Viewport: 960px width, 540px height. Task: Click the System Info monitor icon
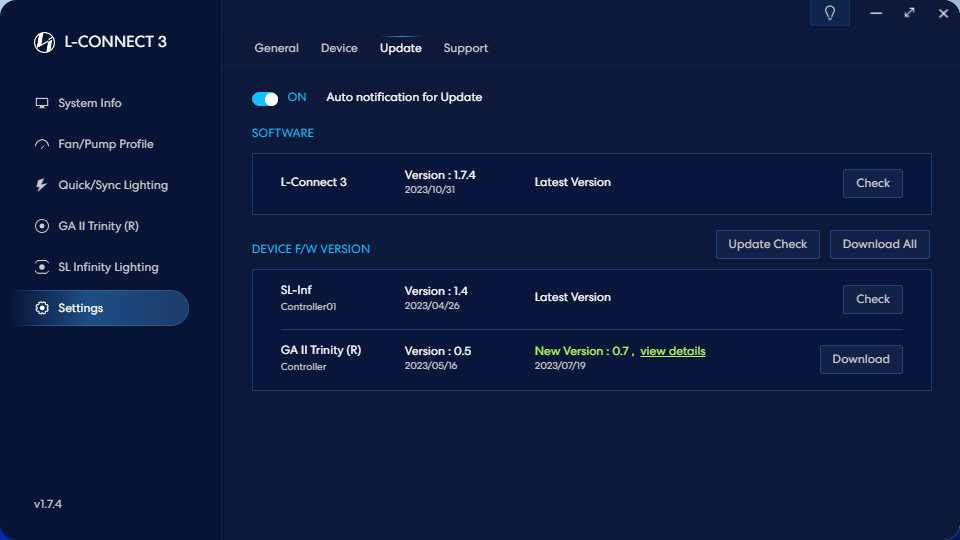point(42,103)
